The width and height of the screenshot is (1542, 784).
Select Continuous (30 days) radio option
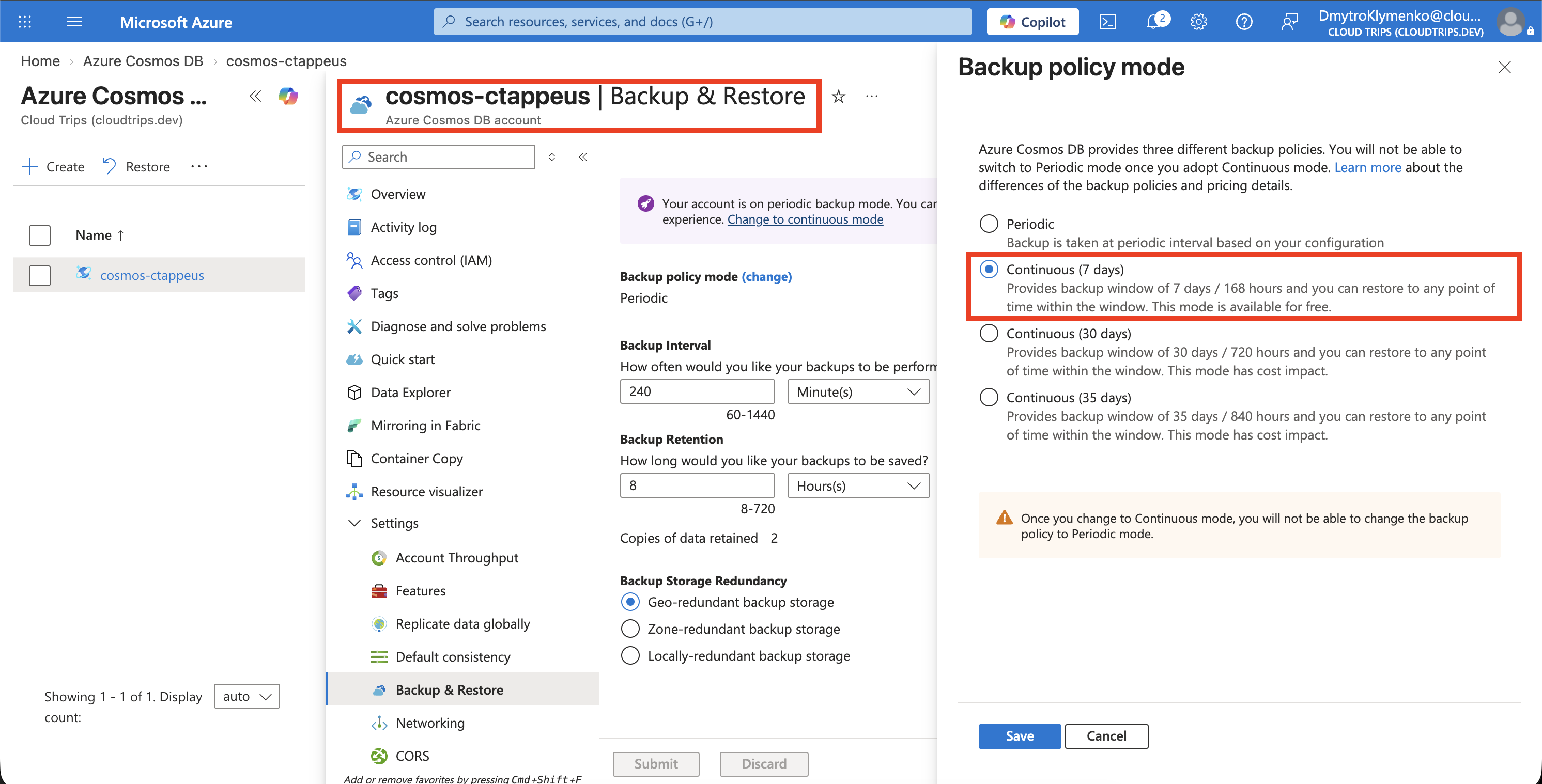tap(989, 333)
